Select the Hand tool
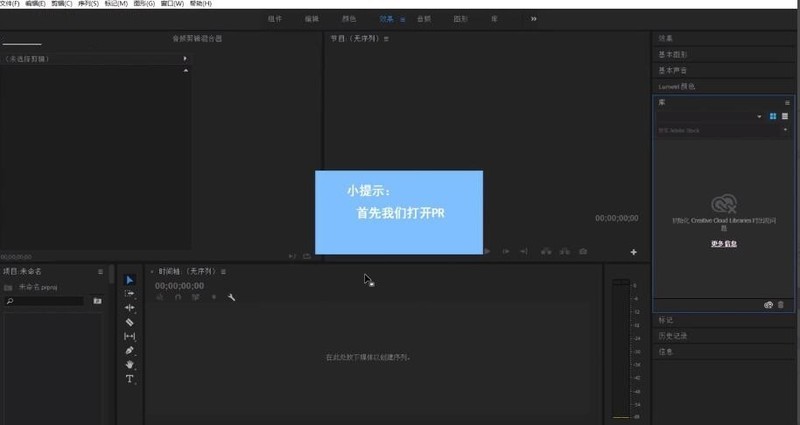The height and width of the screenshot is (425, 800). click(129, 364)
